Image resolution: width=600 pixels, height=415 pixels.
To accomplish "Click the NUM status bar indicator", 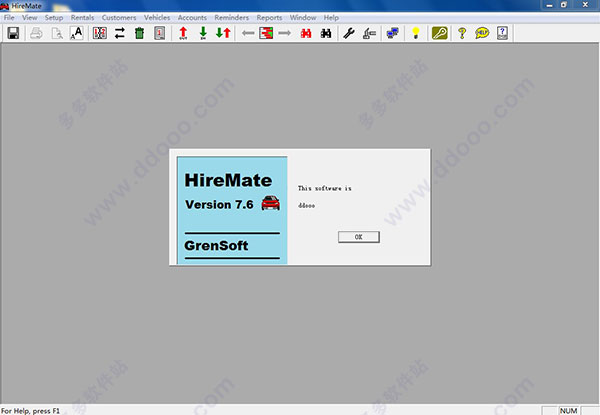I will (x=569, y=410).
